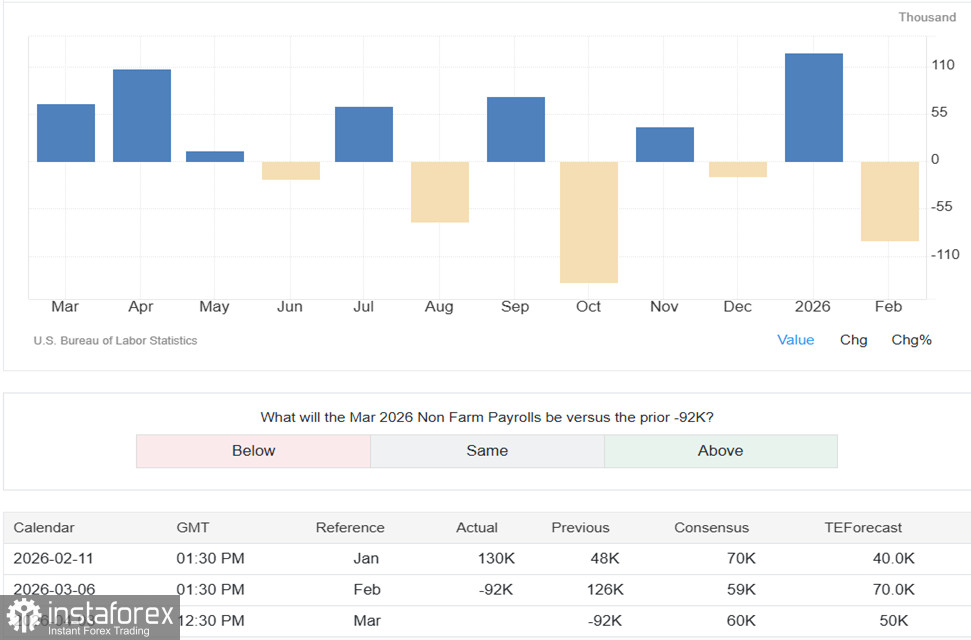Vote Below for Mar 2026 payrolls
Image resolution: width=971 pixels, height=640 pixels.
coord(253,451)
